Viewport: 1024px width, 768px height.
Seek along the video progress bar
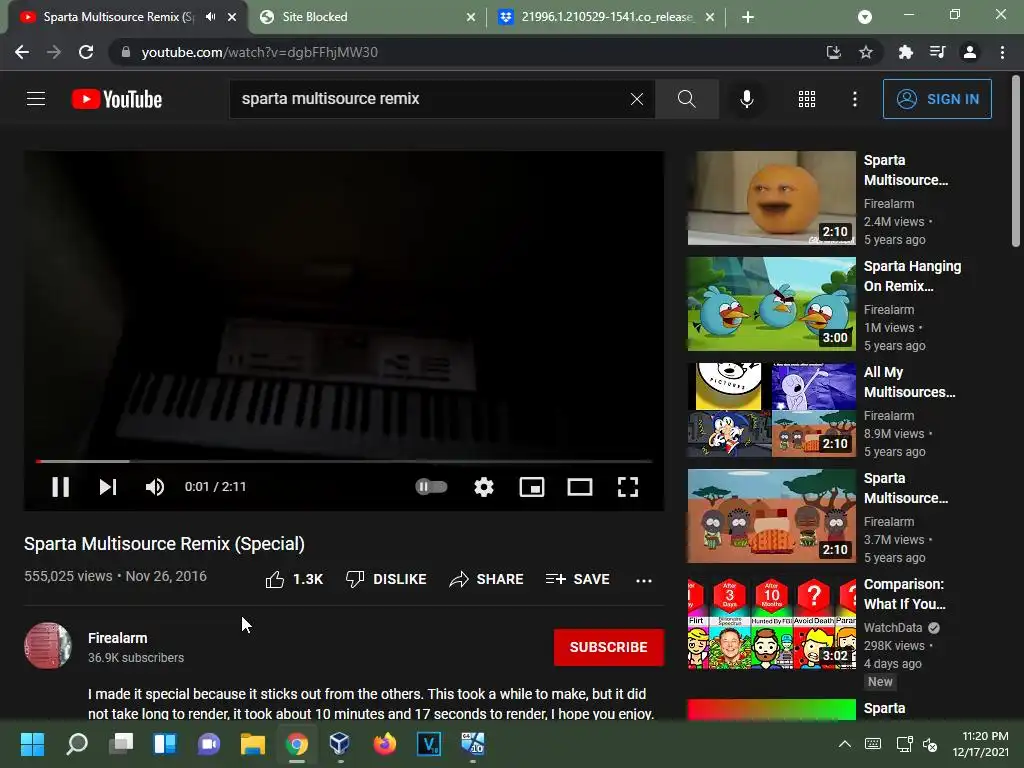(344, 461)
